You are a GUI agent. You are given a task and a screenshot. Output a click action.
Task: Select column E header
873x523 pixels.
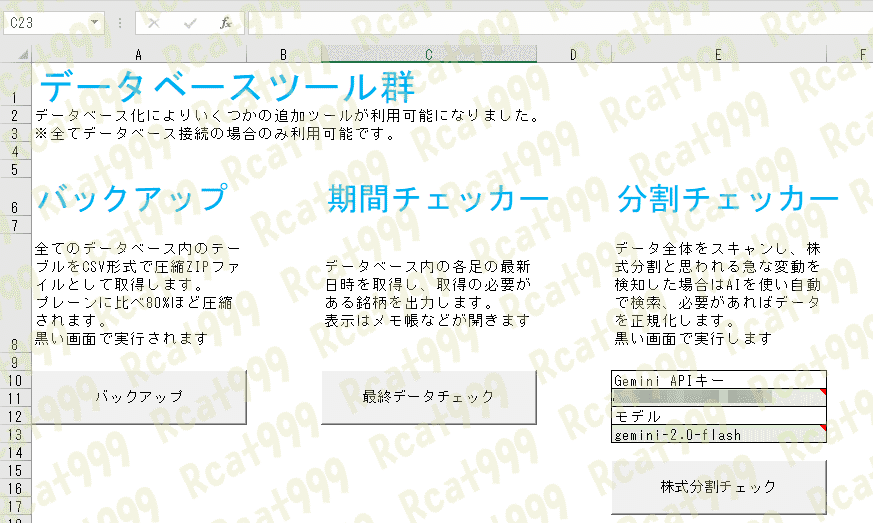[x=718, y=55]
